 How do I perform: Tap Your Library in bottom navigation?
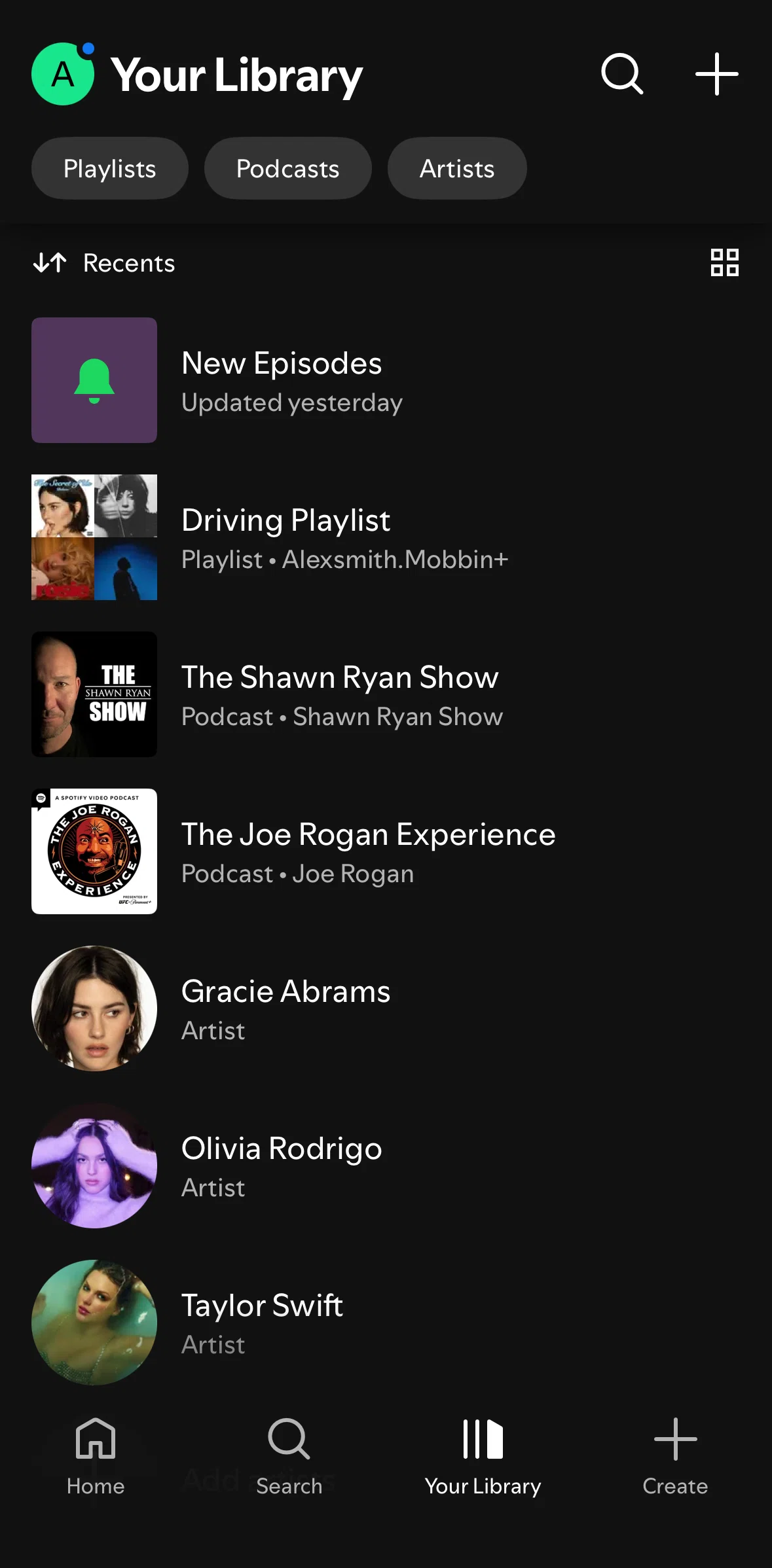[x=483, y=1457]
